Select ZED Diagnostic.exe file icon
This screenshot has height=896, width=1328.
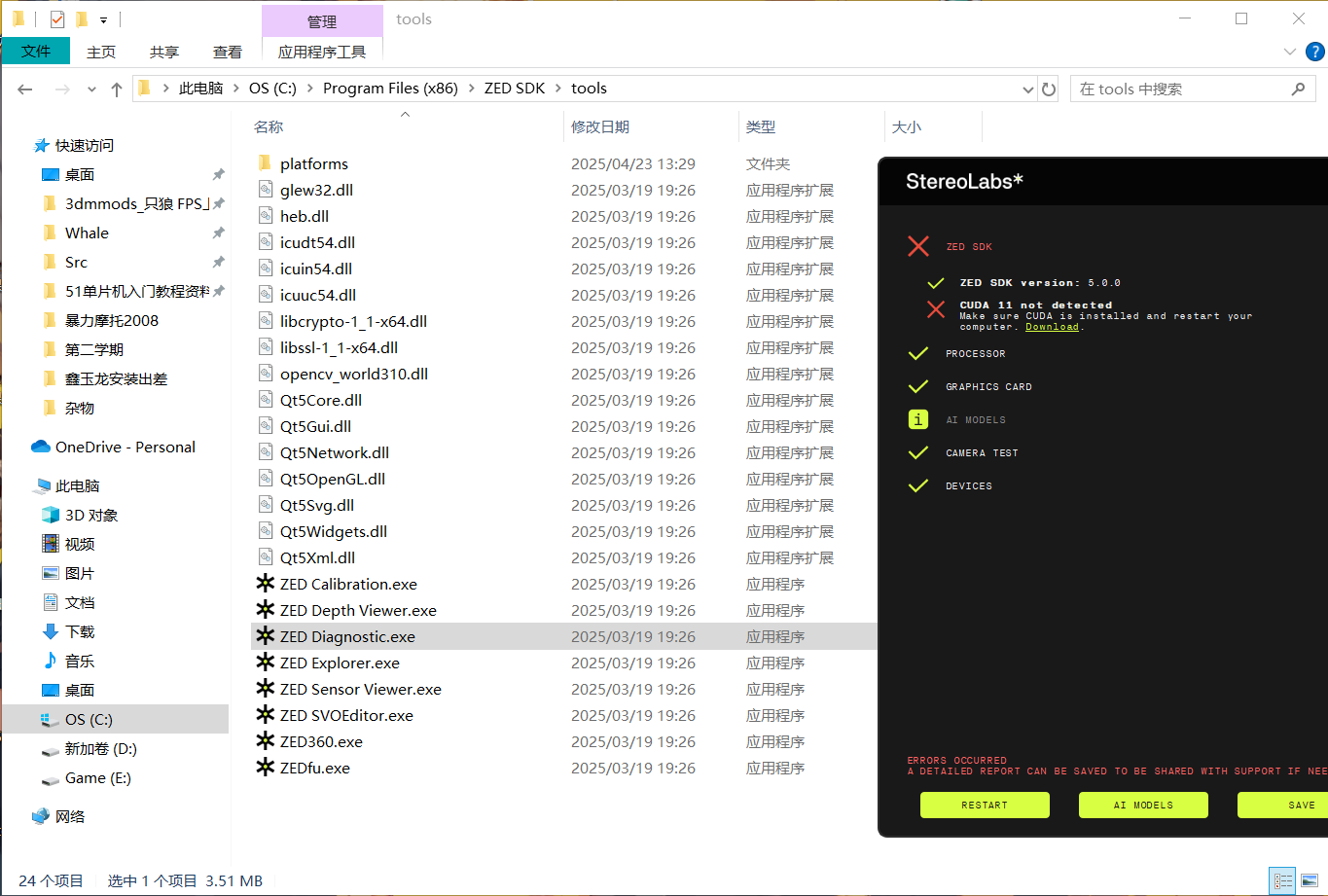point(265,636)
